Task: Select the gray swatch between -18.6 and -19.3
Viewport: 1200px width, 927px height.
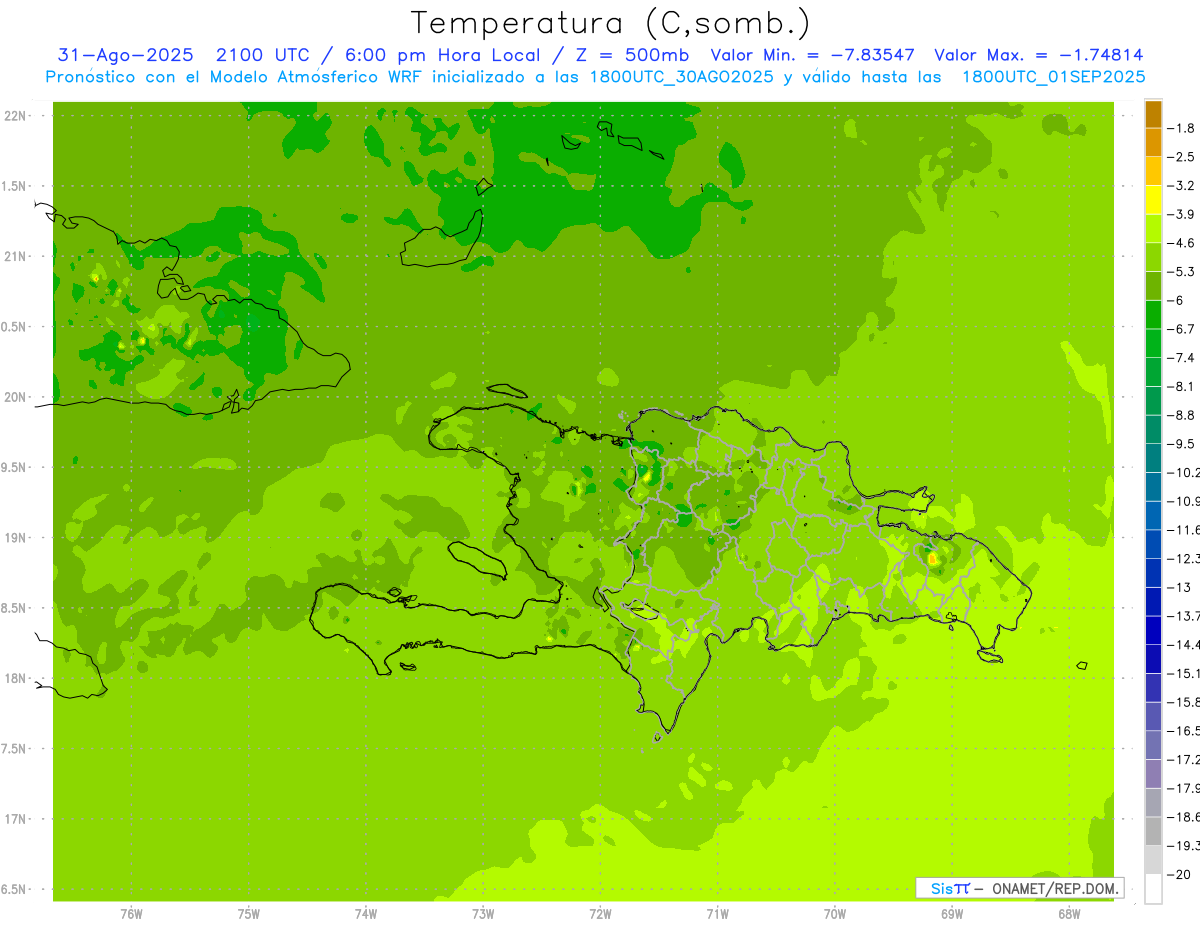Action: point(1153,830)
